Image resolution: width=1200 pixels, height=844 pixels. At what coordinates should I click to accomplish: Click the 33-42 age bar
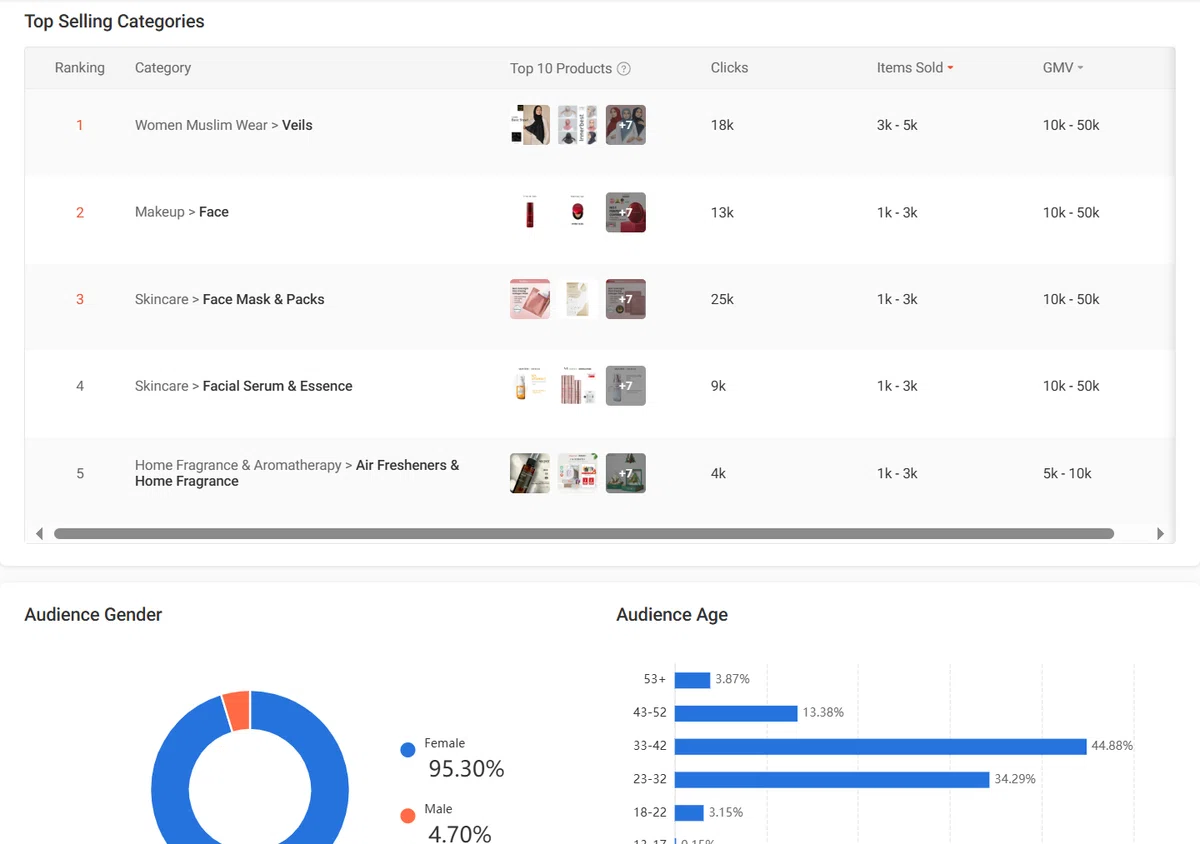pos(881,746)
